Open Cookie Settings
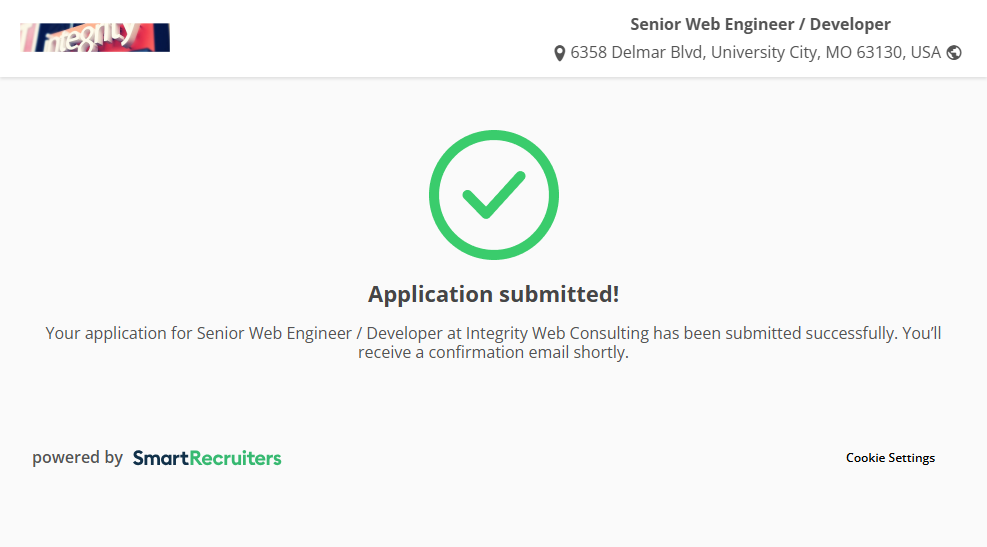The width and height of the screenshot is (987, 547). [890, 458]
